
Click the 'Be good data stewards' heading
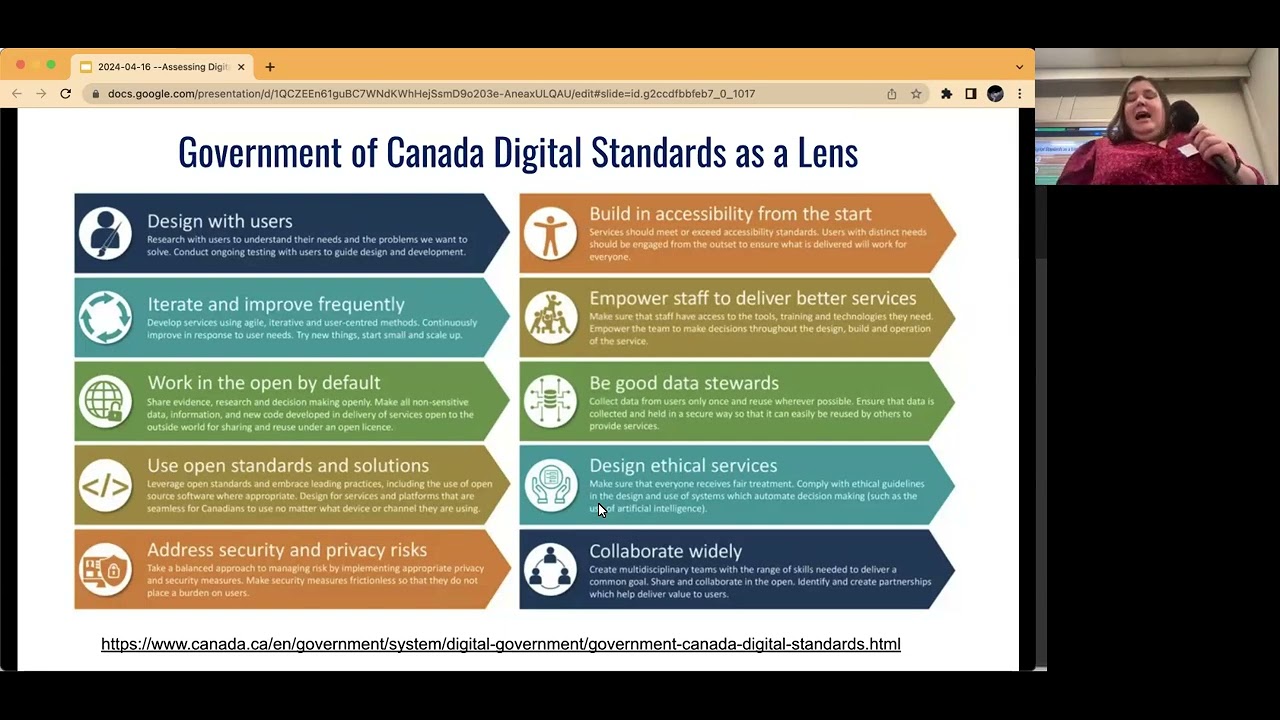684,383
